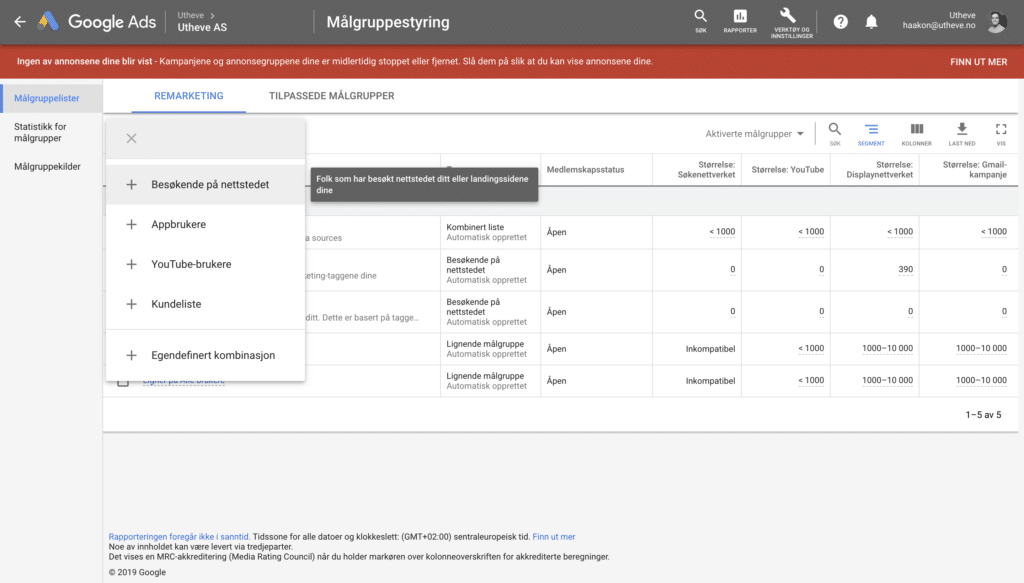Click haakon@utheve.no account email
This screenshot has height=583, width=1024.
point(938,25)
